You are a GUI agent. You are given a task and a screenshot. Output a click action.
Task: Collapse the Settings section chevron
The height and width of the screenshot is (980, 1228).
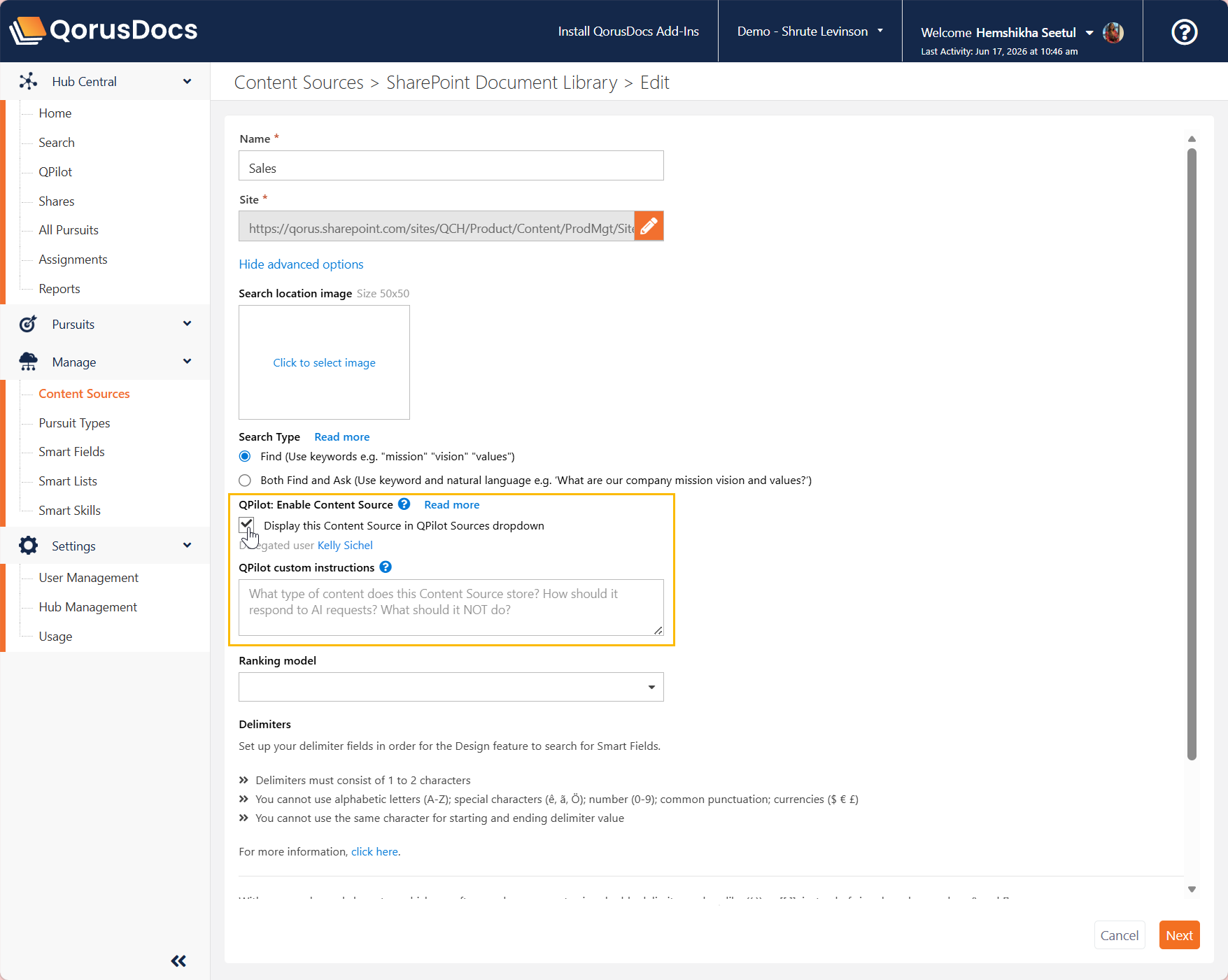tap(187, 545)
